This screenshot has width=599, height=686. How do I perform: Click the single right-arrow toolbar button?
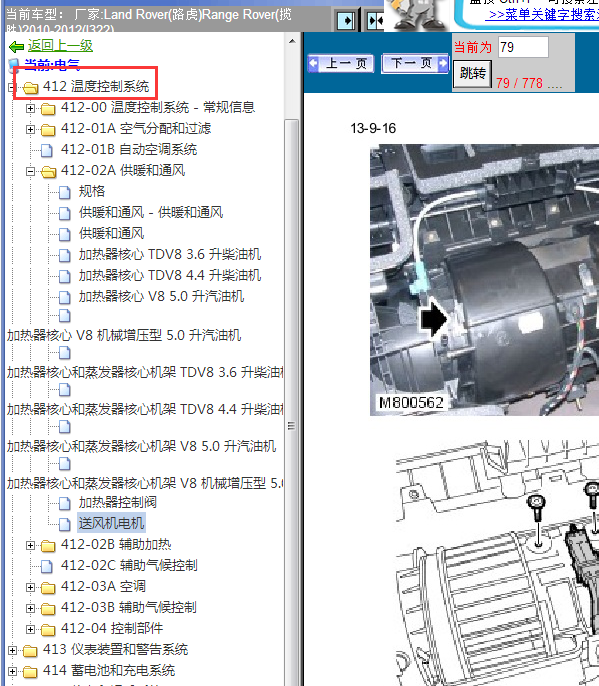(x=346, y=20)
